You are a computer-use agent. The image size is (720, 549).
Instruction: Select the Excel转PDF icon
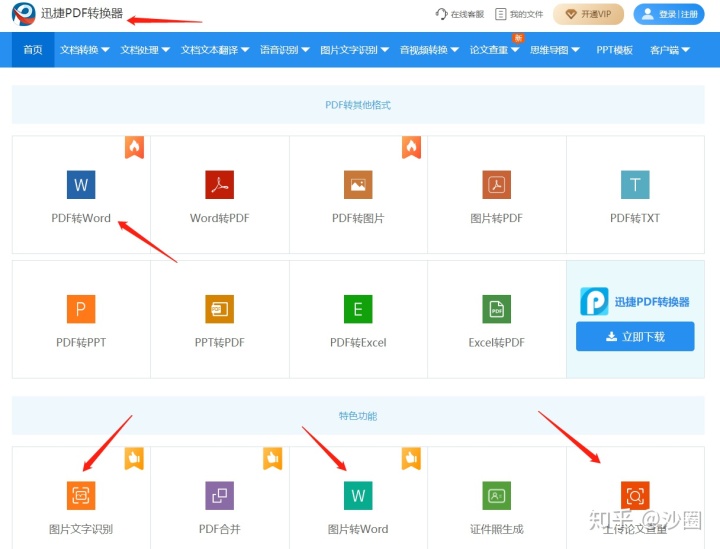pyautogui.click(x=496, y=309)
